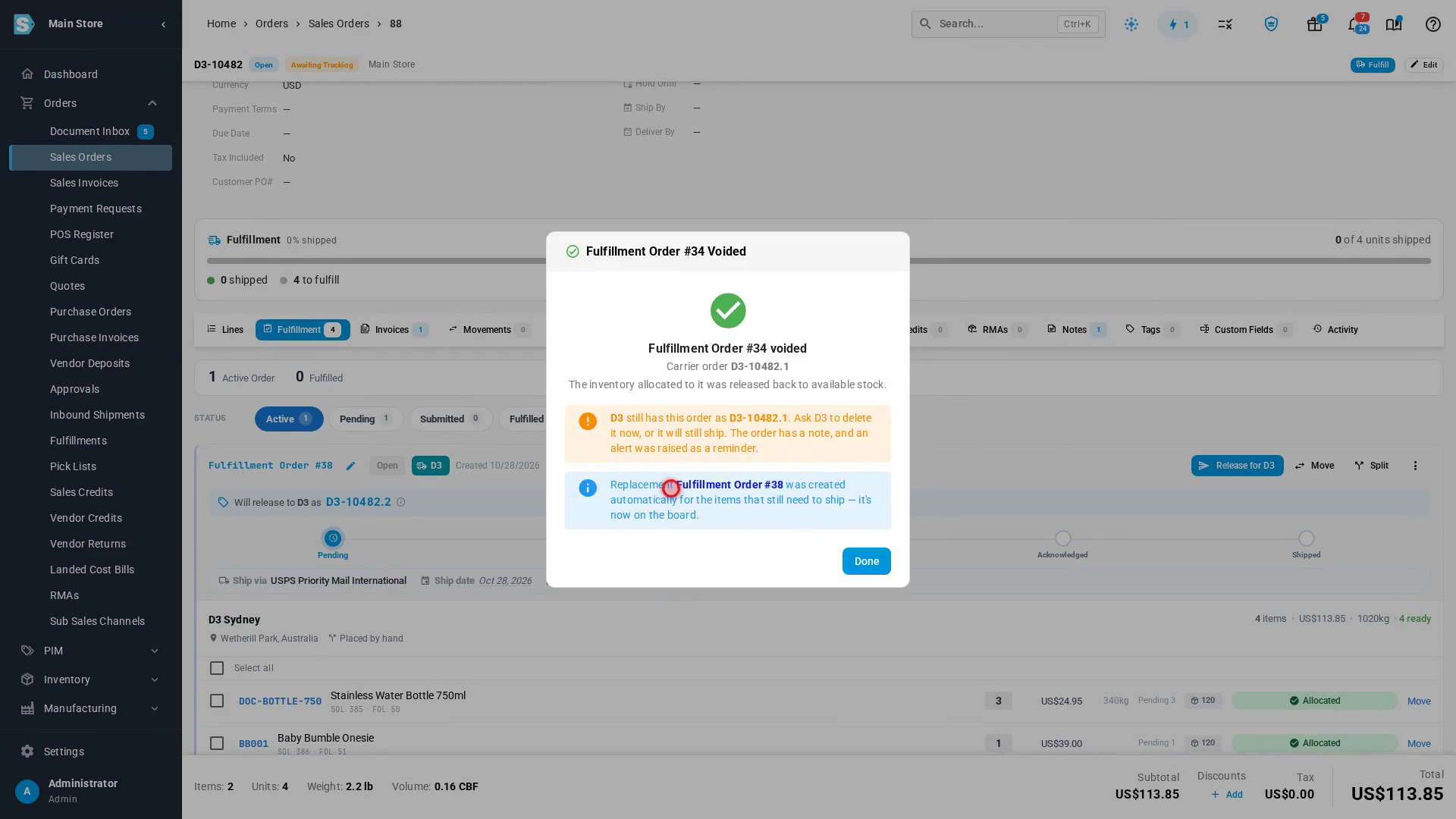Screen dimensions: 1456x819
Task: Open the Movements tab
Action: [x=489, y=330]
